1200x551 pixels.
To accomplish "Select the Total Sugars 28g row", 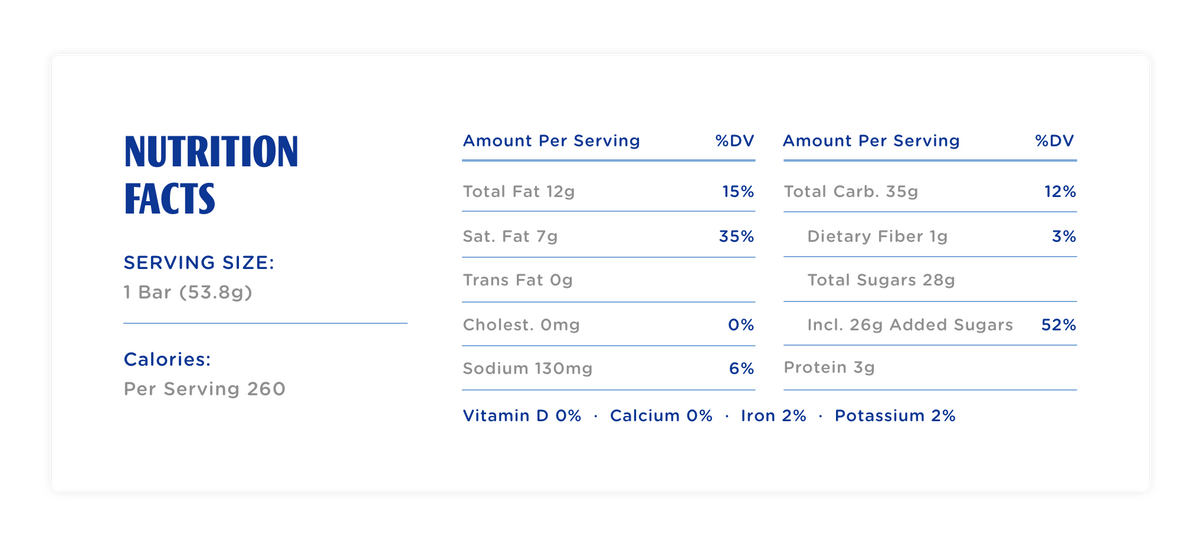I will tap(930, 280).
